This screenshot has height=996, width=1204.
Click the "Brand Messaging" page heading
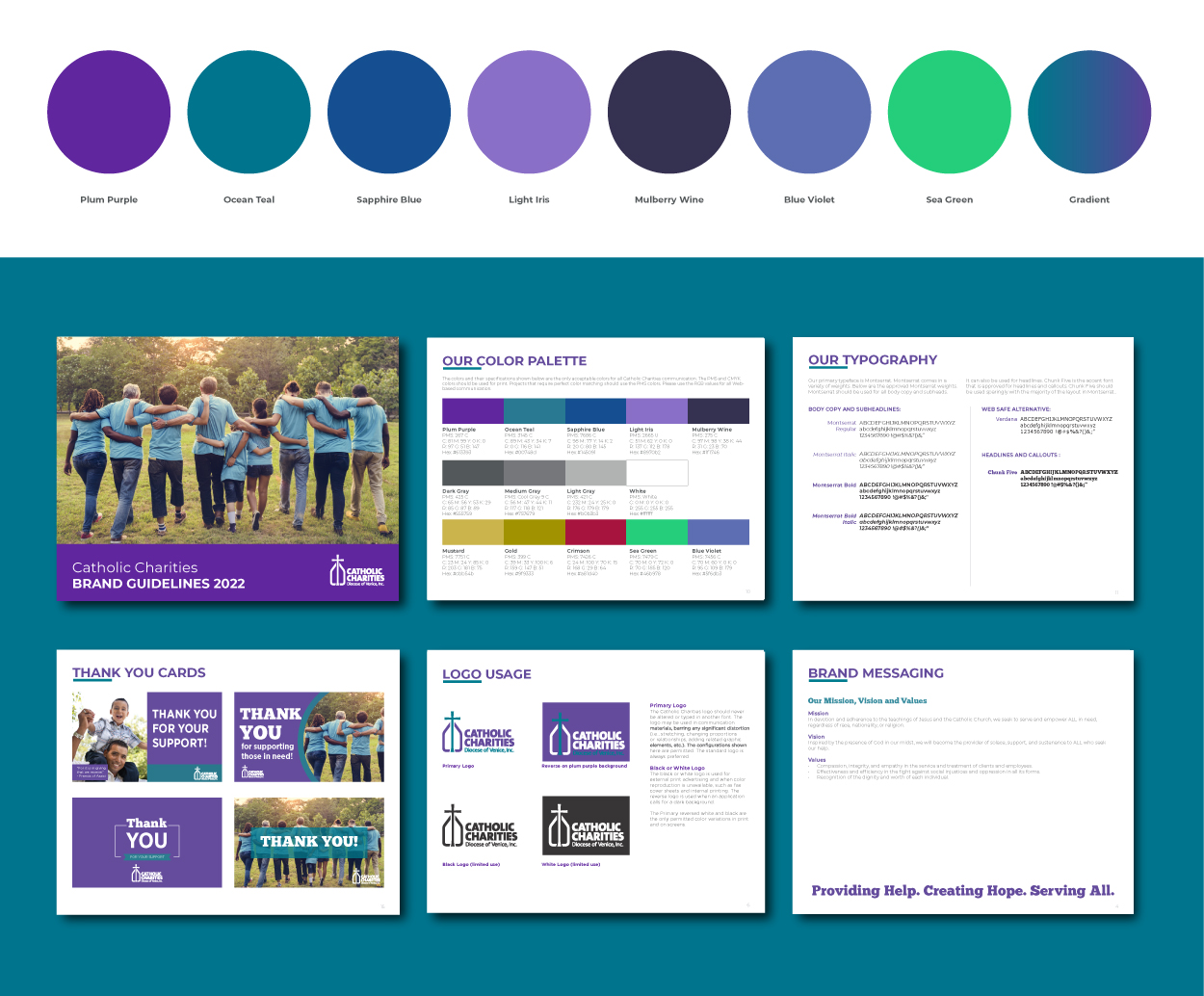pyautogui.click(x=876, y=673)
